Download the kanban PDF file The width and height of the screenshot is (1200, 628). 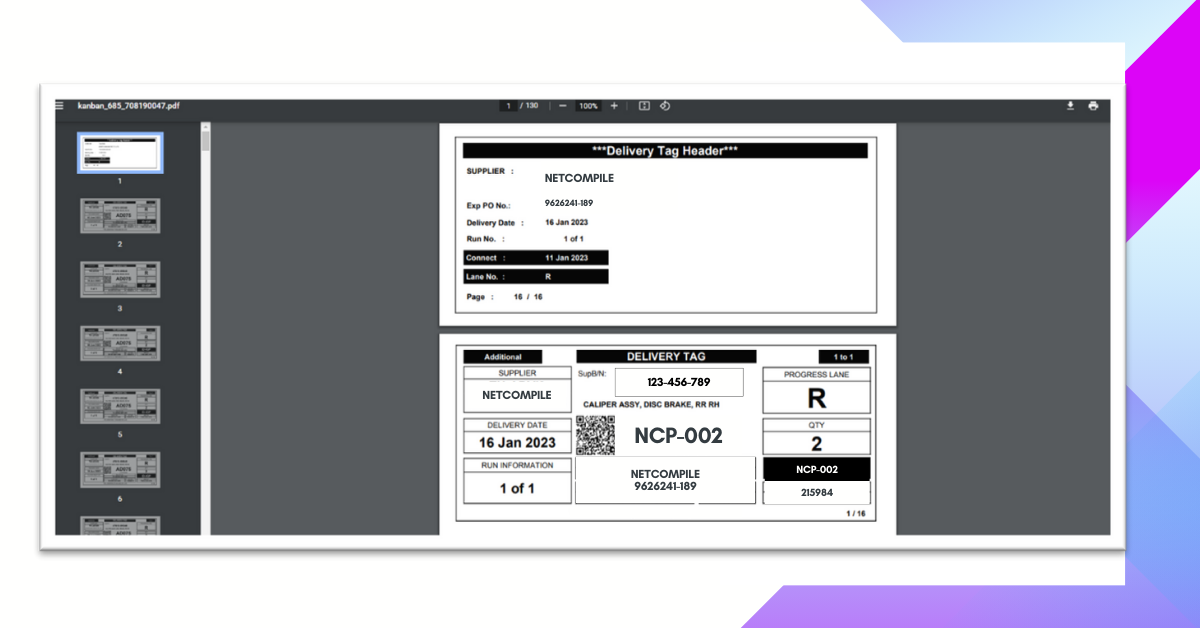click(1070, 106)
